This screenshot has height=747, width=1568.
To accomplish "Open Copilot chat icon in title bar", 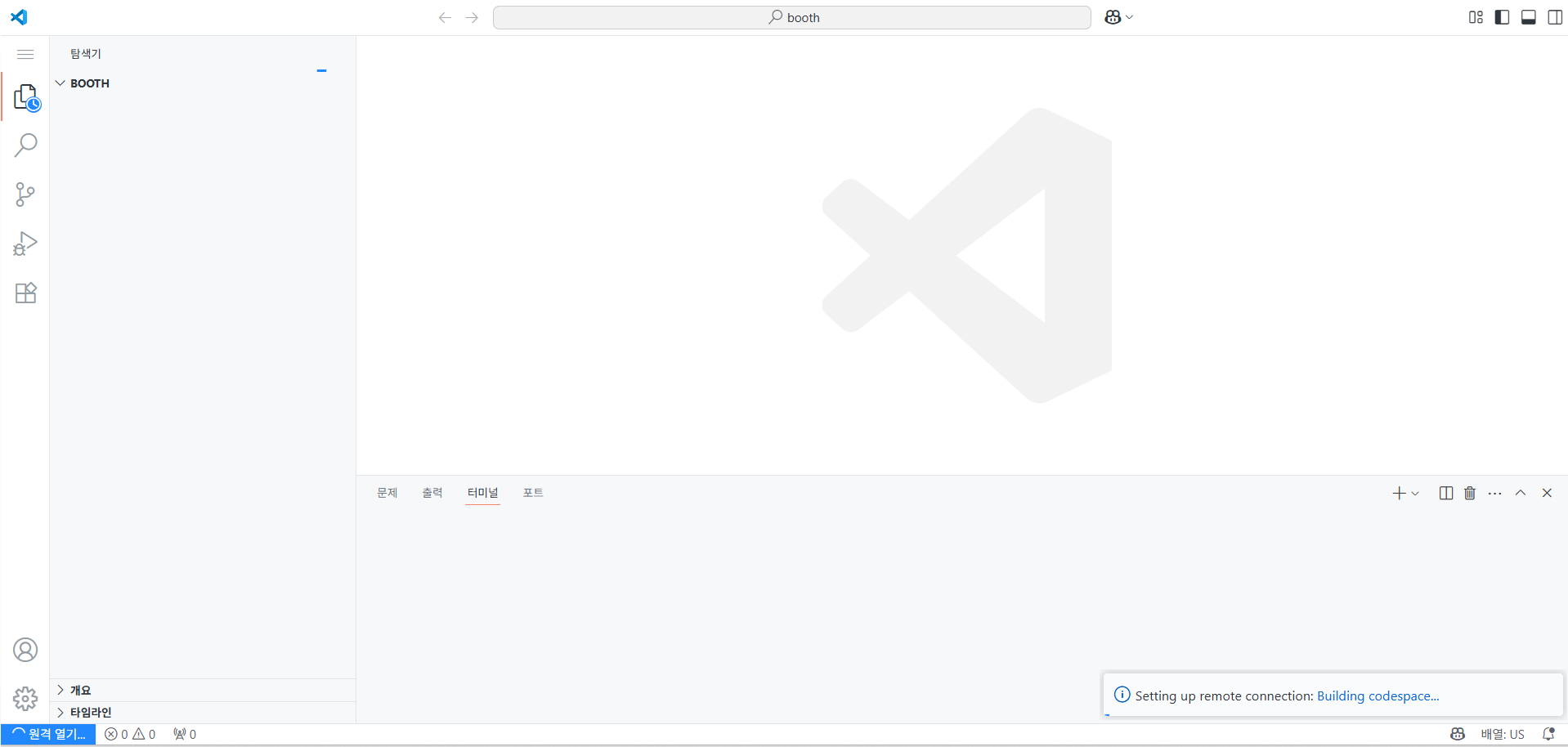I will click(1113, 17).
